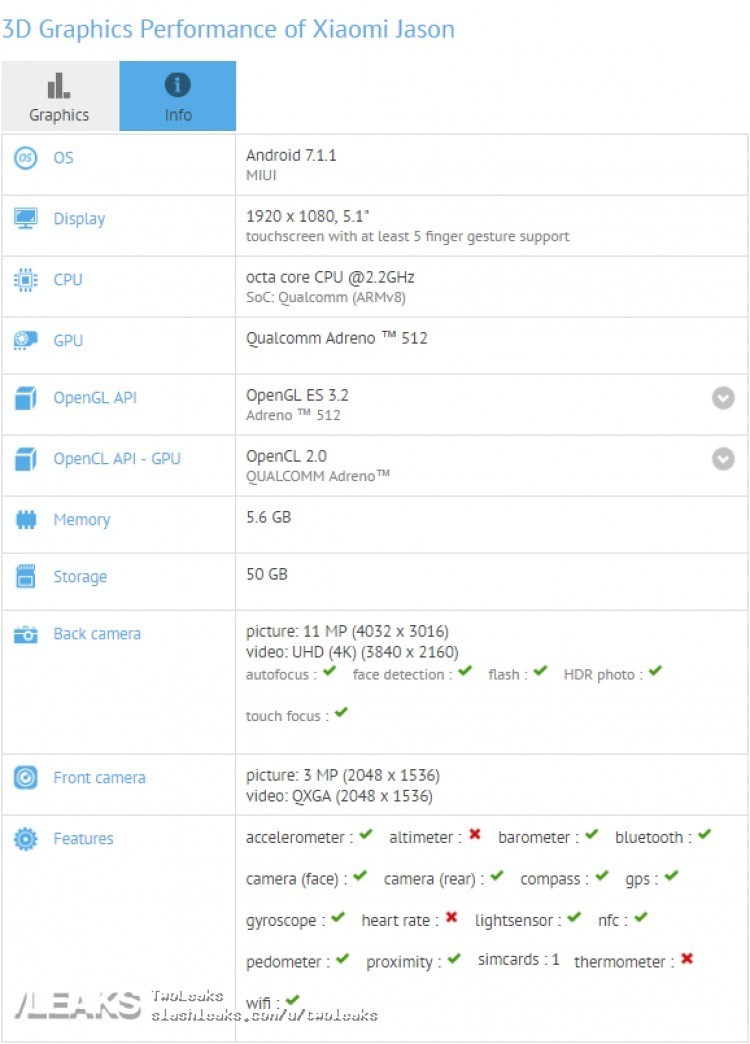Click the slashleaks.com watermark URL
750x1044 pixels.
tap(264, 1015)
